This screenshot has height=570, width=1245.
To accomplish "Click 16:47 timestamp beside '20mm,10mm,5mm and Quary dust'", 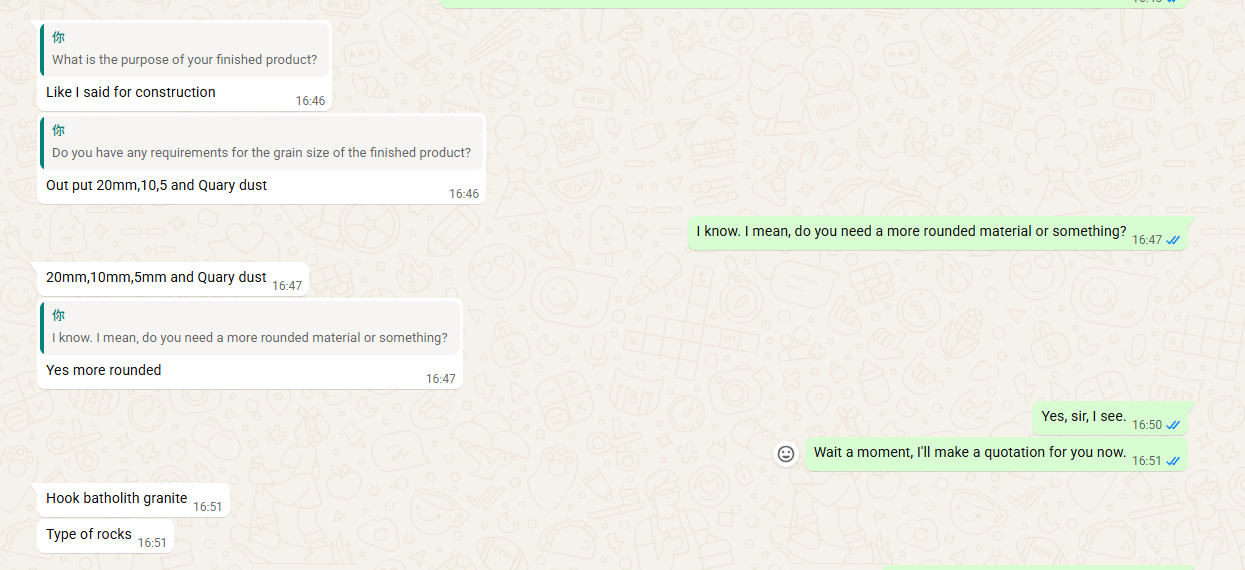I will 287,286.
